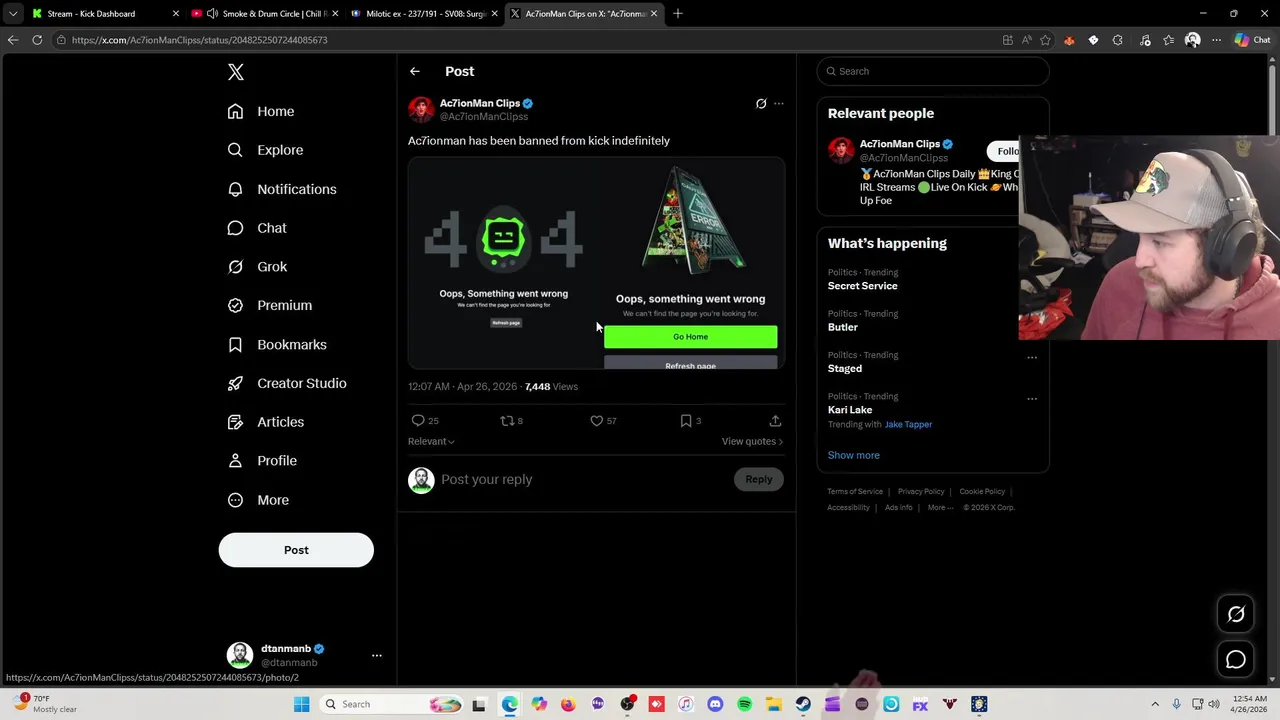Open the Secret Service trending topic
Image resolution: width=1280 pixels, height=720 pixels.
862,286
